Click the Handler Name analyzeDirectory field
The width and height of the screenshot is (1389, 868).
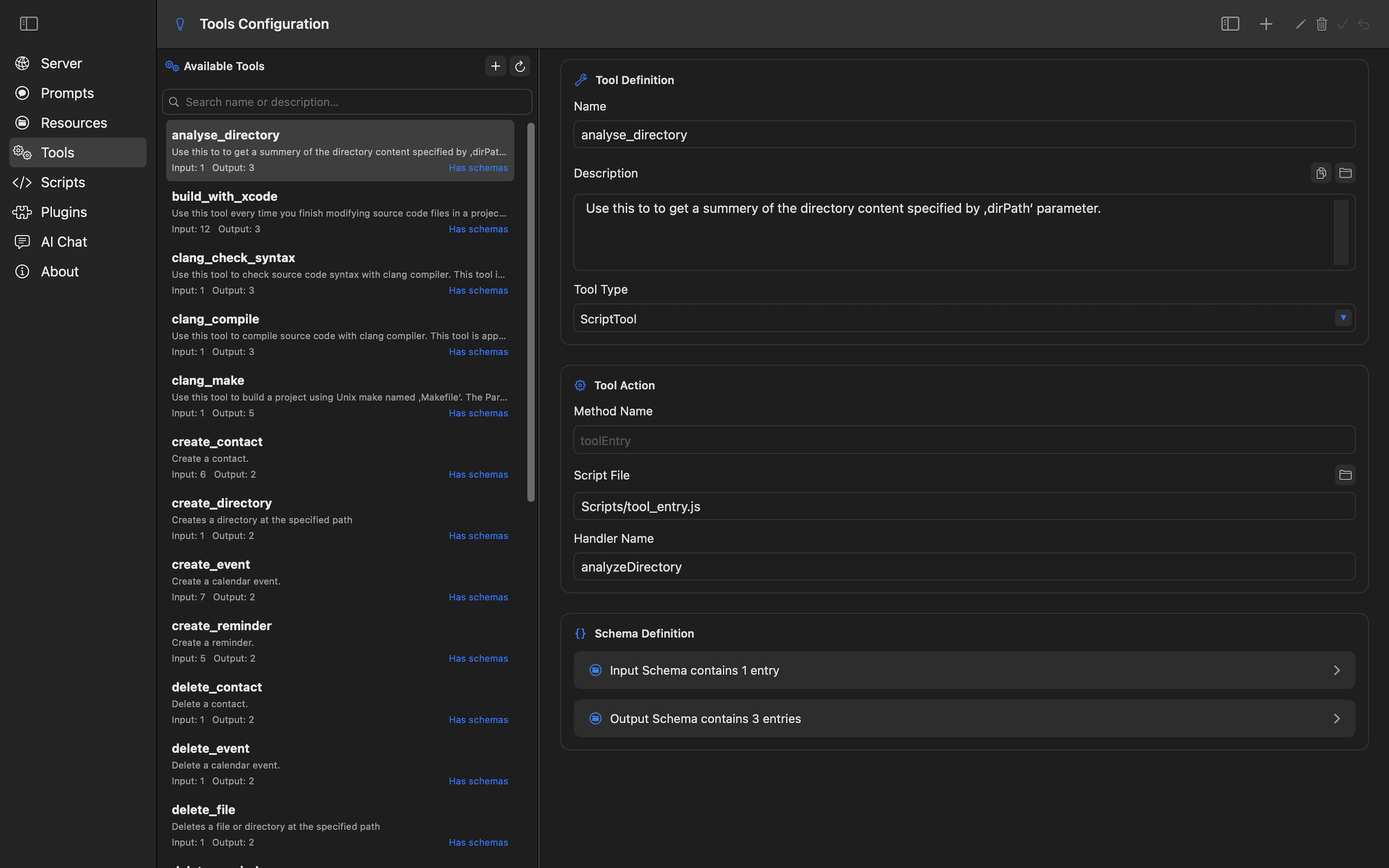[x=964, y=566]
